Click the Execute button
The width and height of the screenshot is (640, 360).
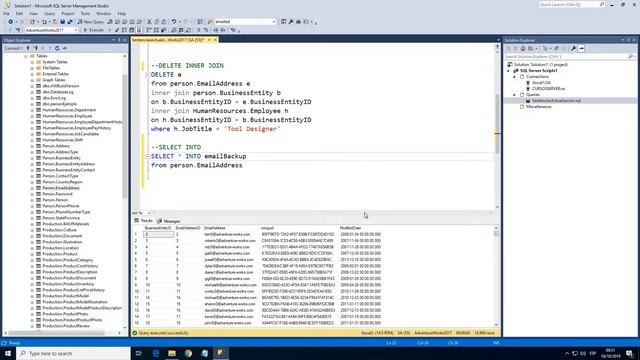tap(93, 30)
